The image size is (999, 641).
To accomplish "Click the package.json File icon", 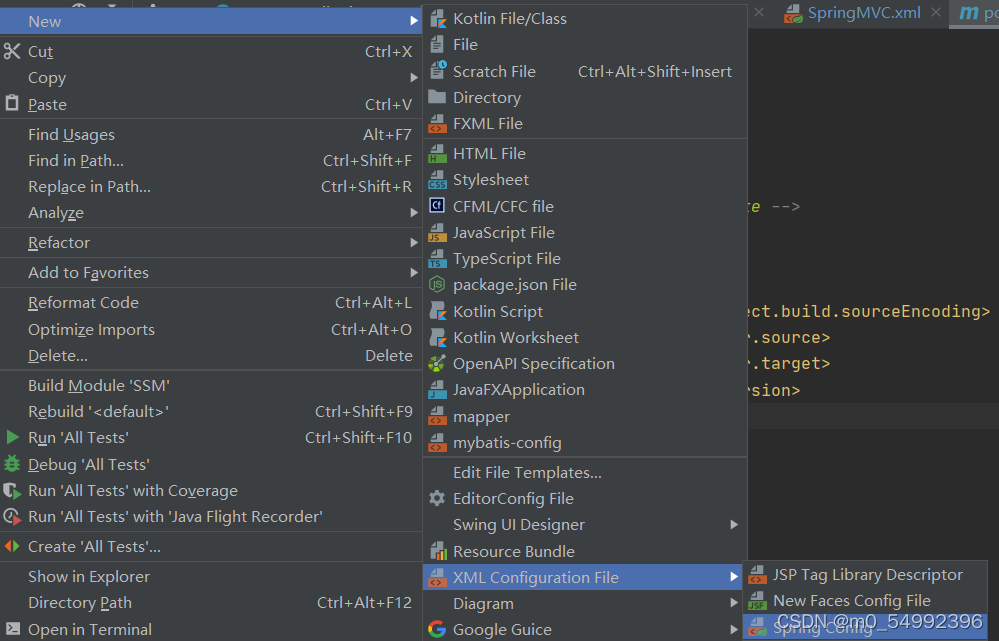I will click(x=437, y=285).
